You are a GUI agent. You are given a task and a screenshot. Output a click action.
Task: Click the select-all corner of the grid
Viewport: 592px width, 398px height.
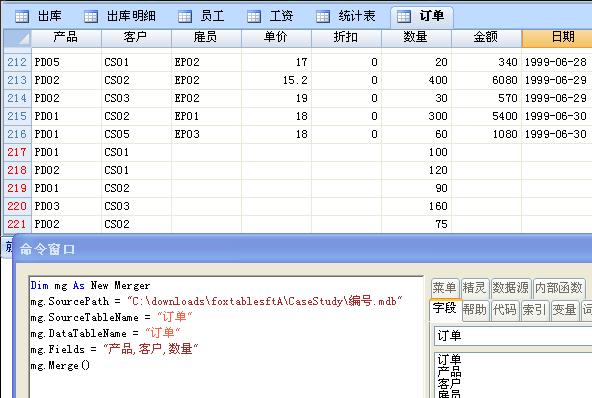[x=17, y=38]
